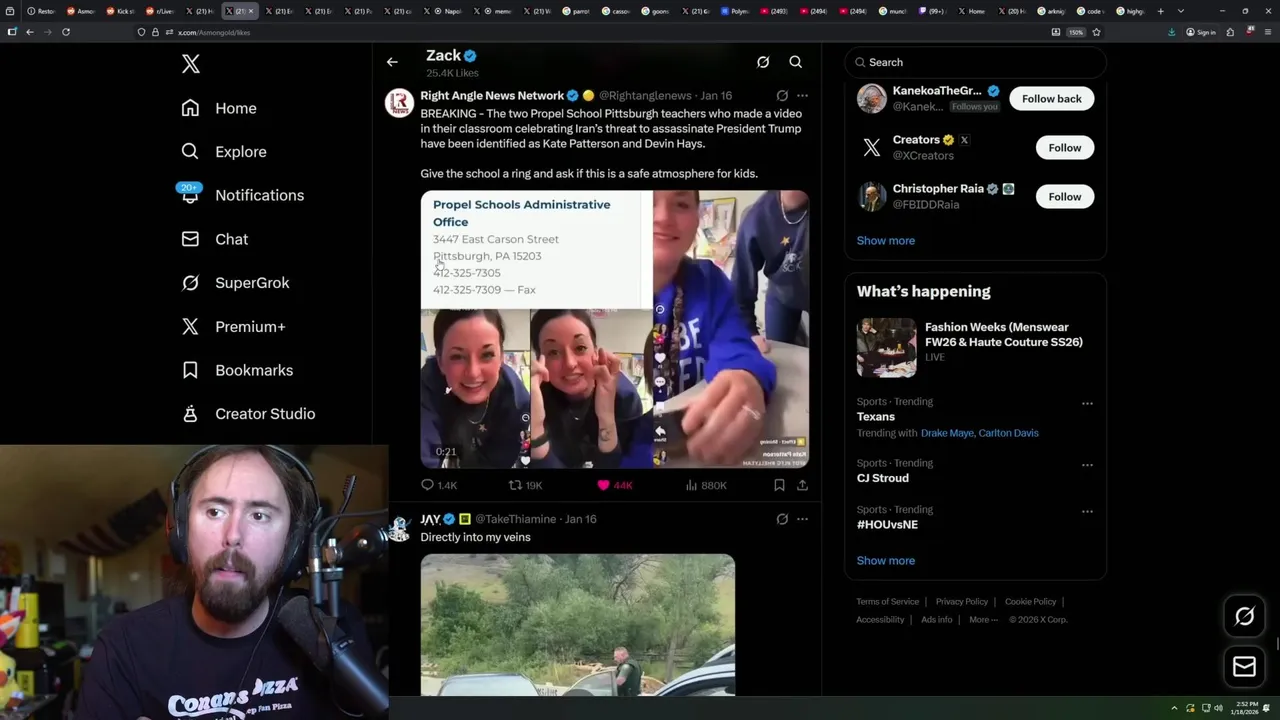
Task: Open more options for CJ Stroud trend
Action: tap(1087, 465)
